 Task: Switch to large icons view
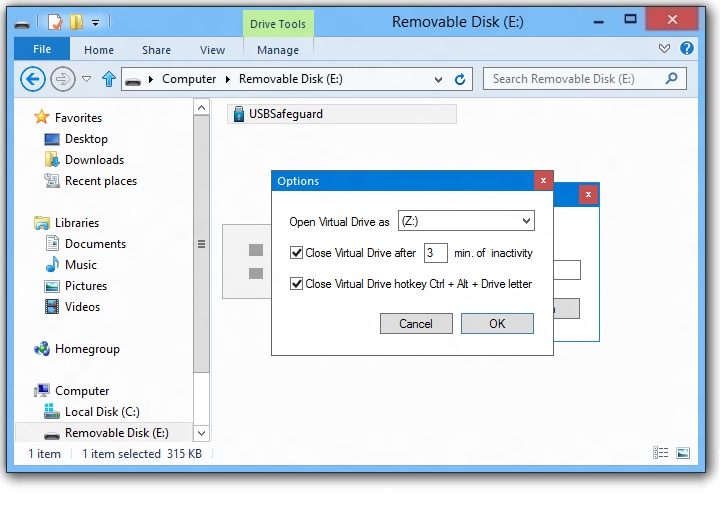683,453
